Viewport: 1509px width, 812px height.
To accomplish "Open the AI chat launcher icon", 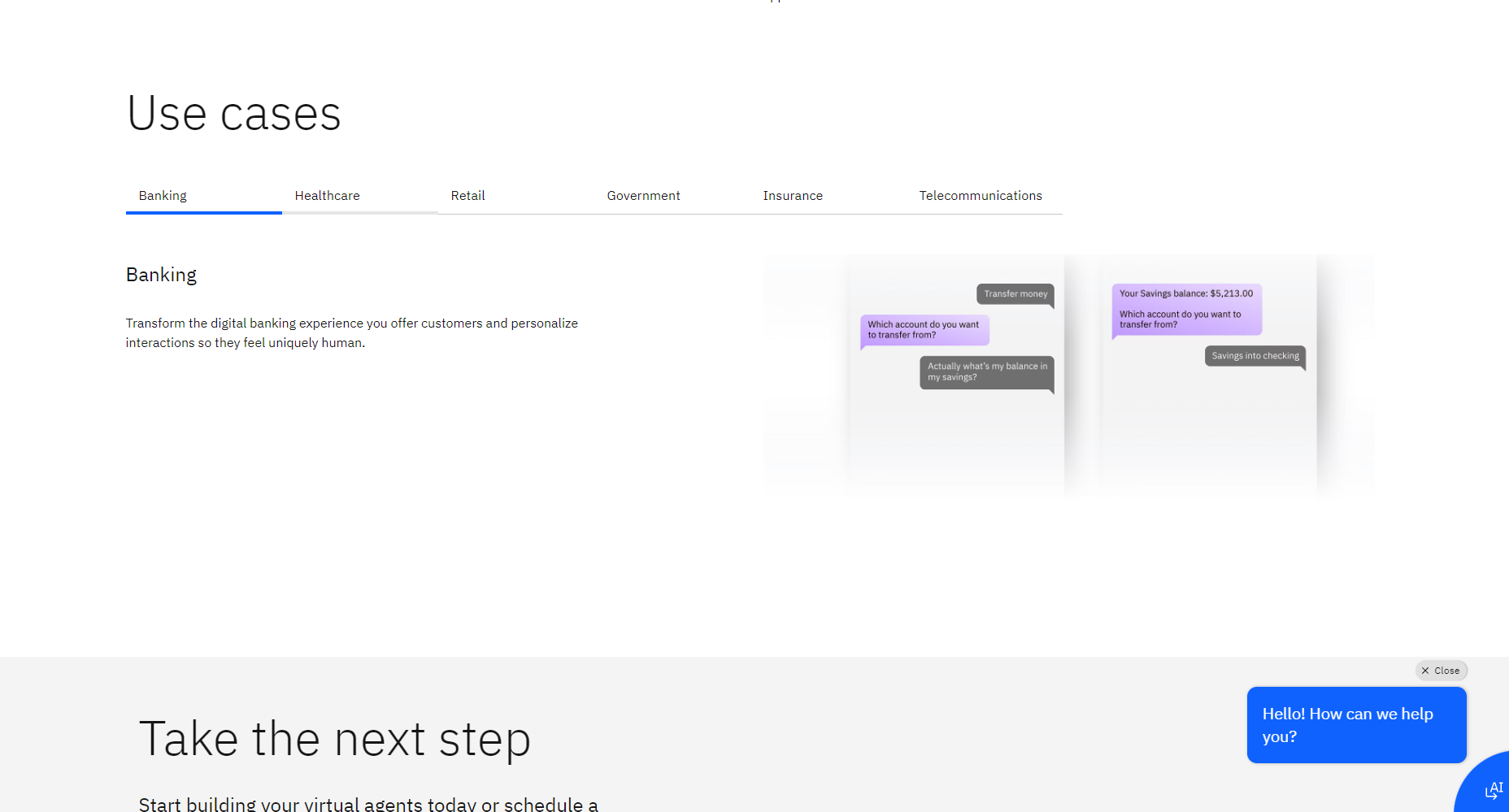I will [x=1491, y=790].
